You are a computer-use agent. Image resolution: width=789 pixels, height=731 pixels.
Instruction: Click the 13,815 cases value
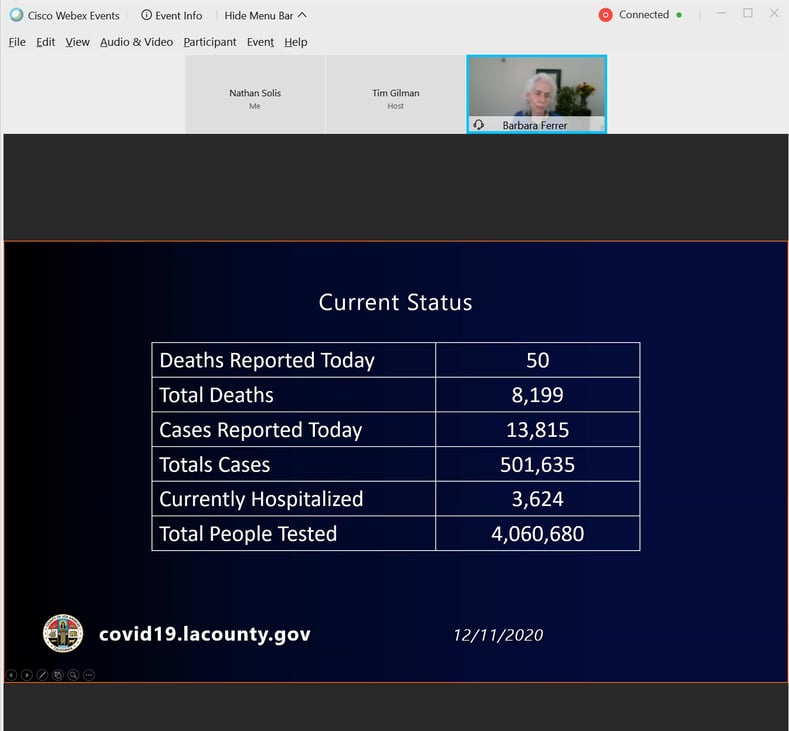[x=537, y=430]
